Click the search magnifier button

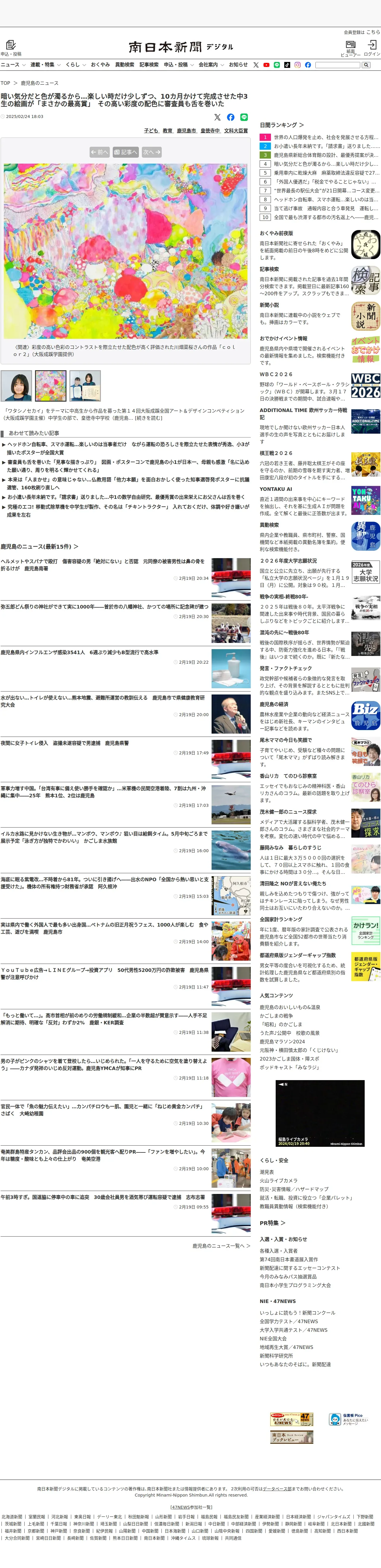point(366,65)
